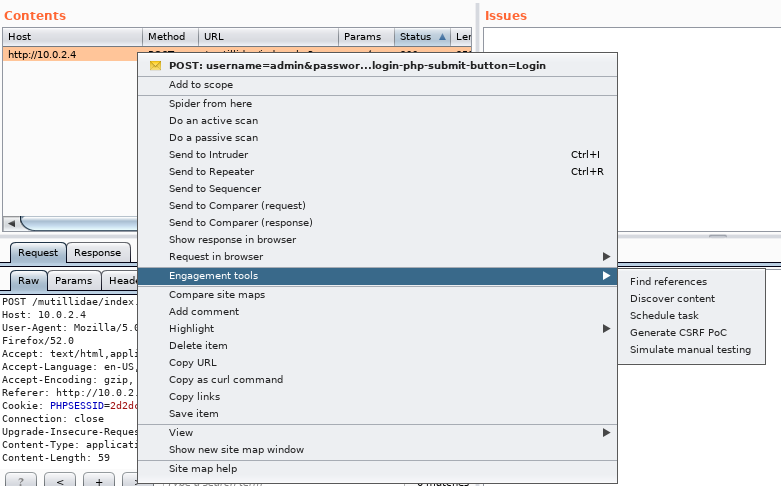This screenshot has width=781, height=486.
Task: Click the '<' previous match button
Action: pyautogui.click(x=59, y=480)
